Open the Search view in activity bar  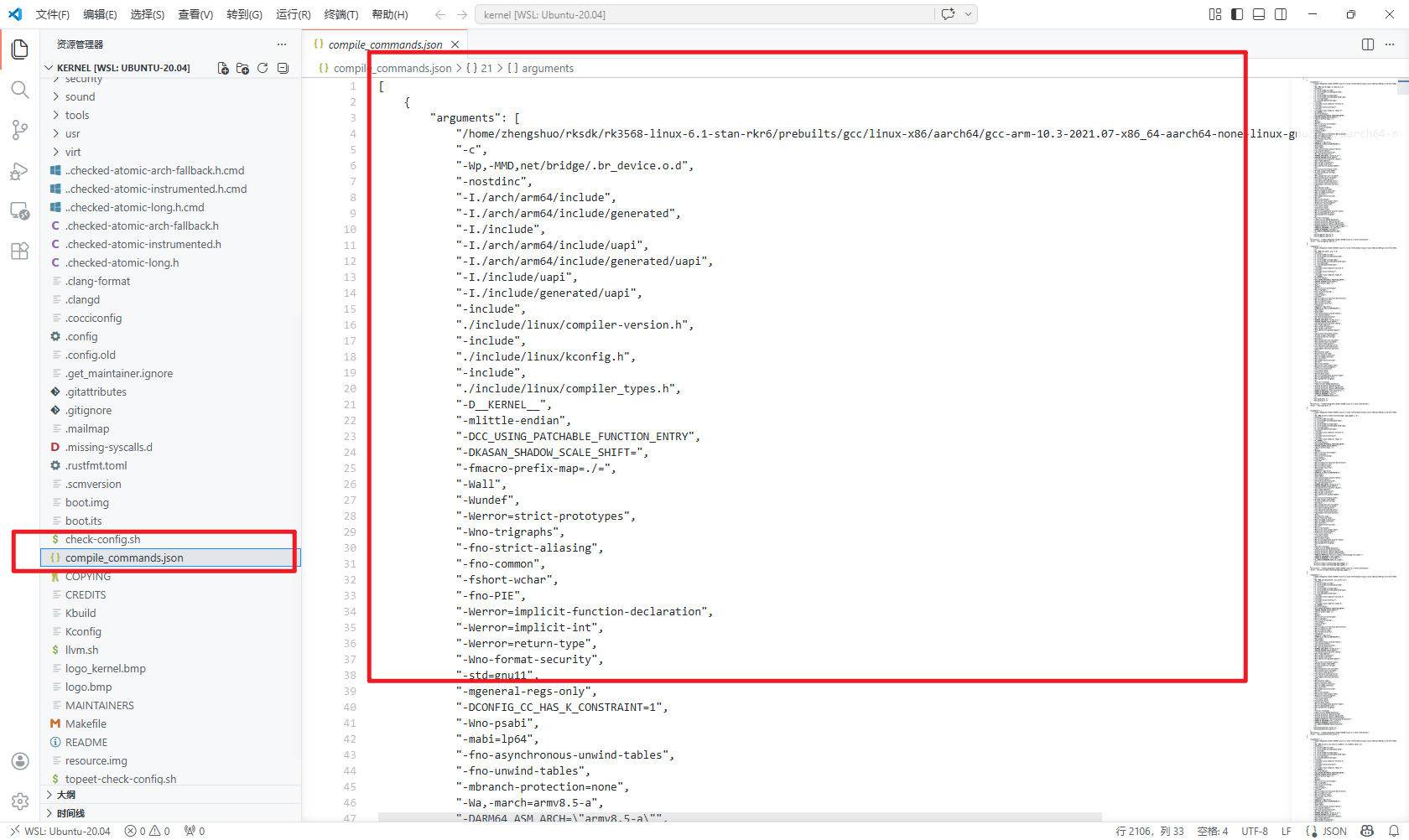pyautogui.click(x=20, y=90)
